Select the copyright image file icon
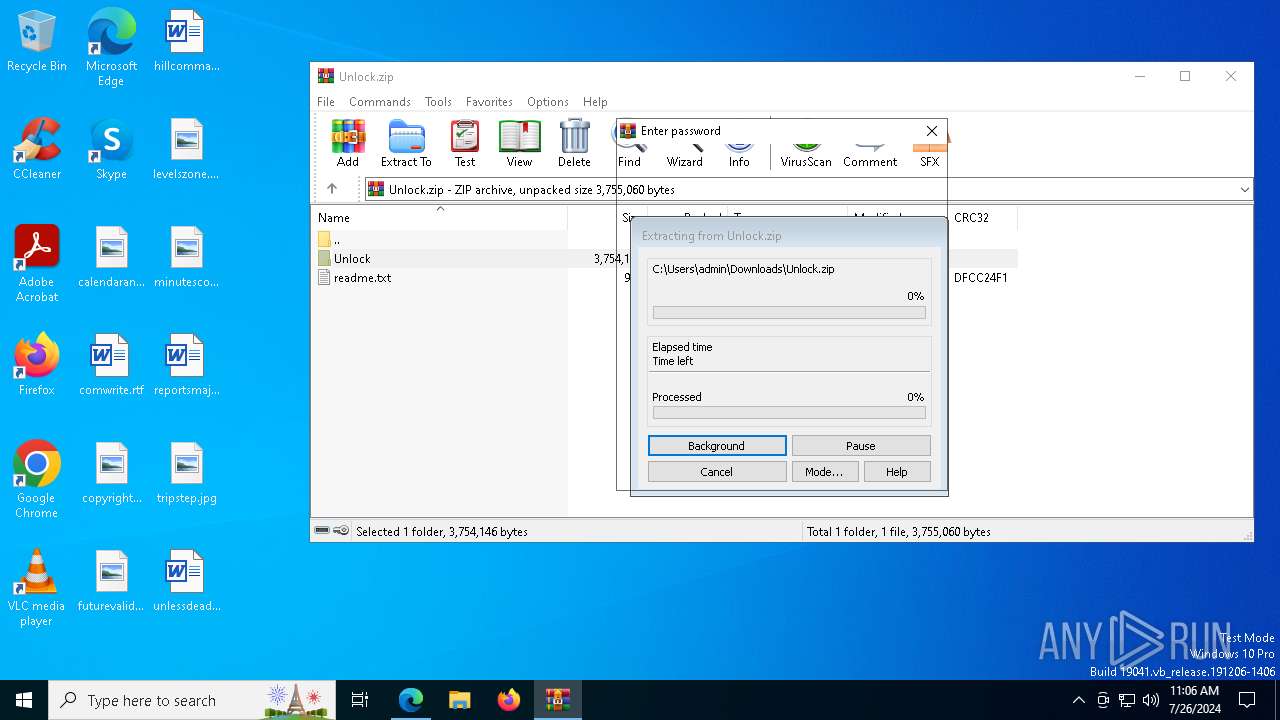Screen dimensions: 1280x720 click(111, 474)
